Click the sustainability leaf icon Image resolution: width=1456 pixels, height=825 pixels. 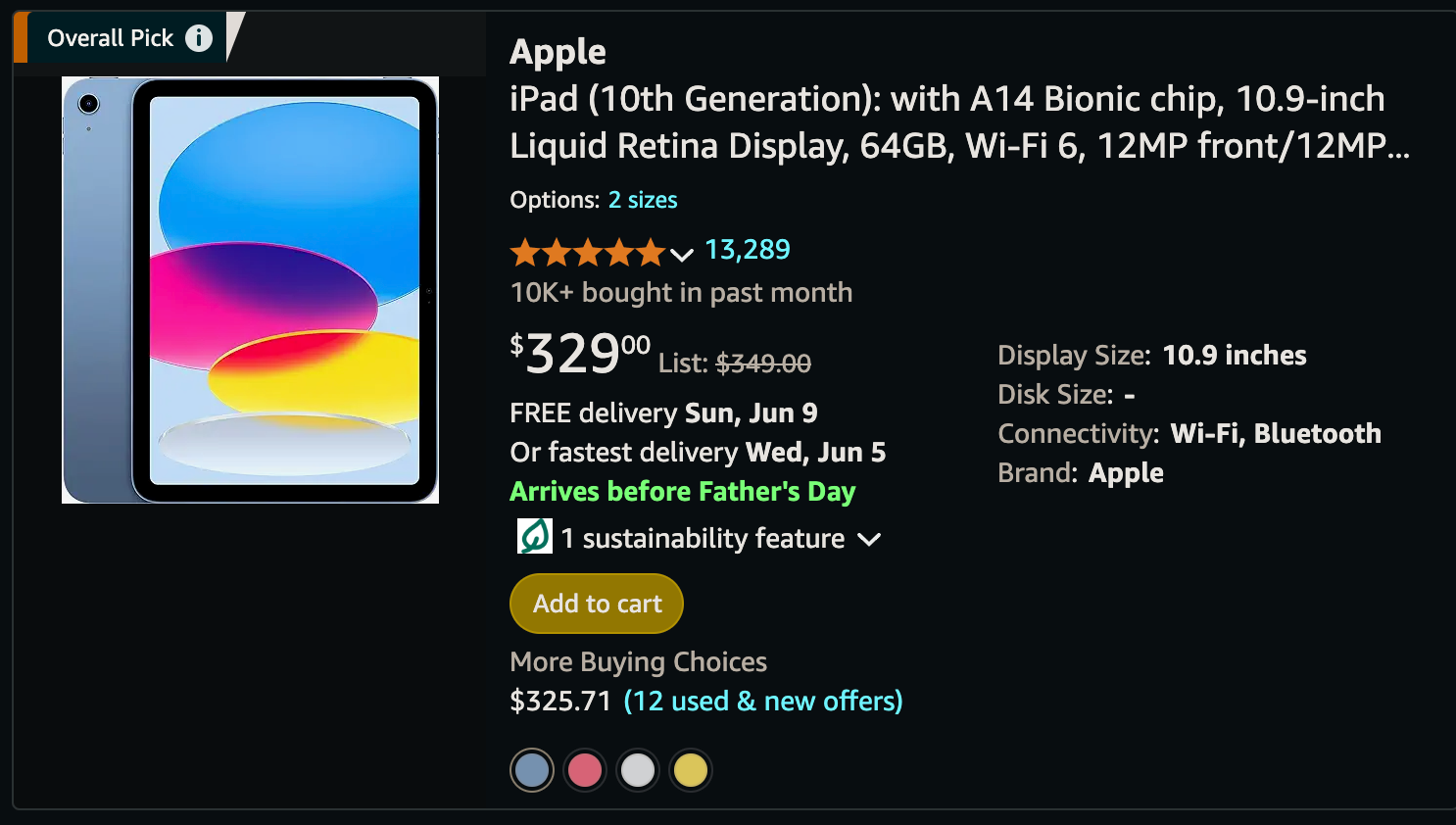(x=533, y=537)
